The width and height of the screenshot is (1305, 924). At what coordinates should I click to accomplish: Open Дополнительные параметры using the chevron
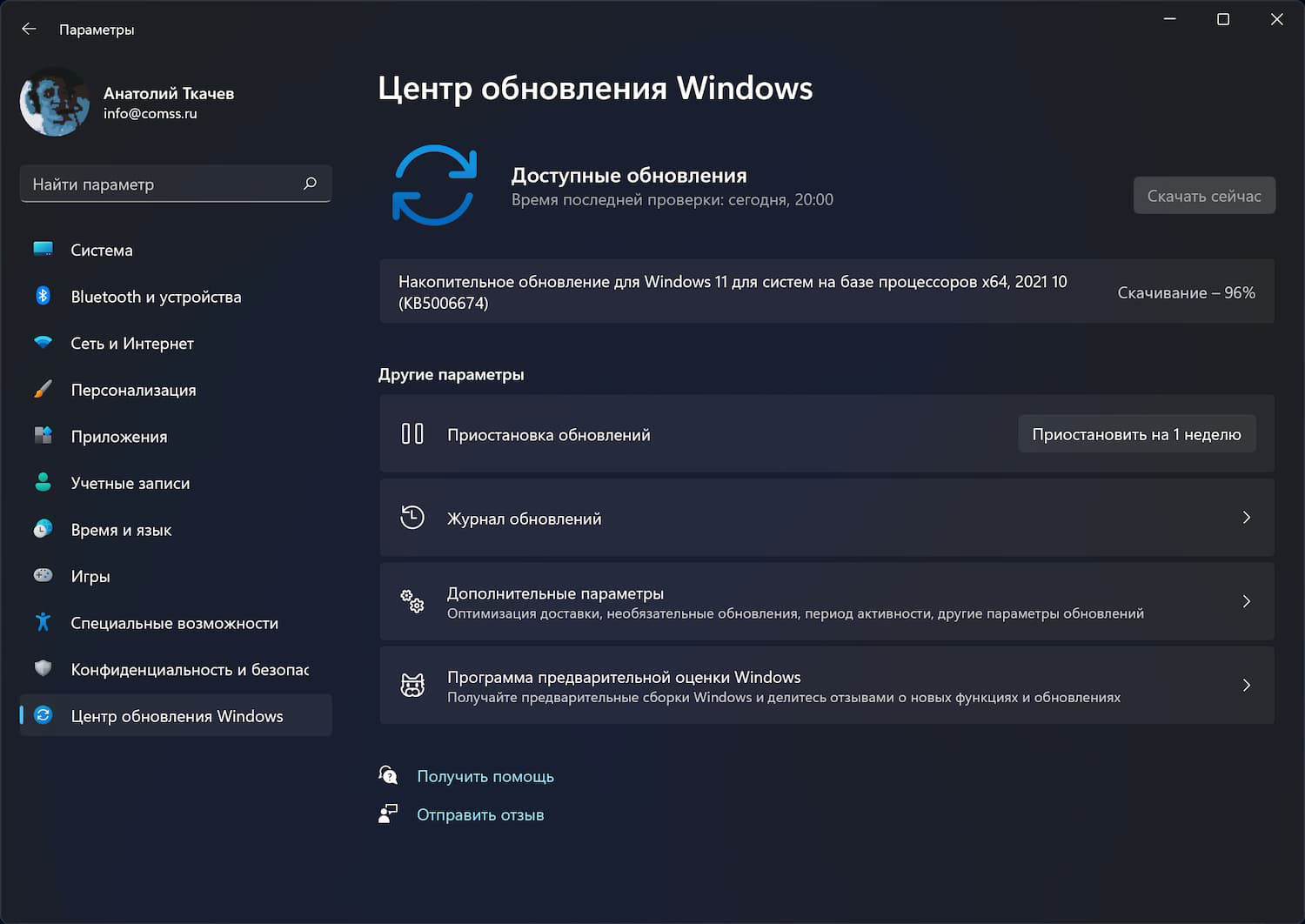point(1247,601)
